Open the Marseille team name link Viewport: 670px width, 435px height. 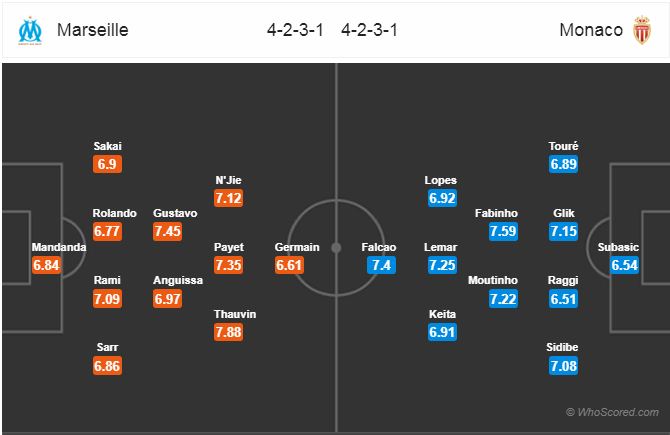(x=93, y=30)
